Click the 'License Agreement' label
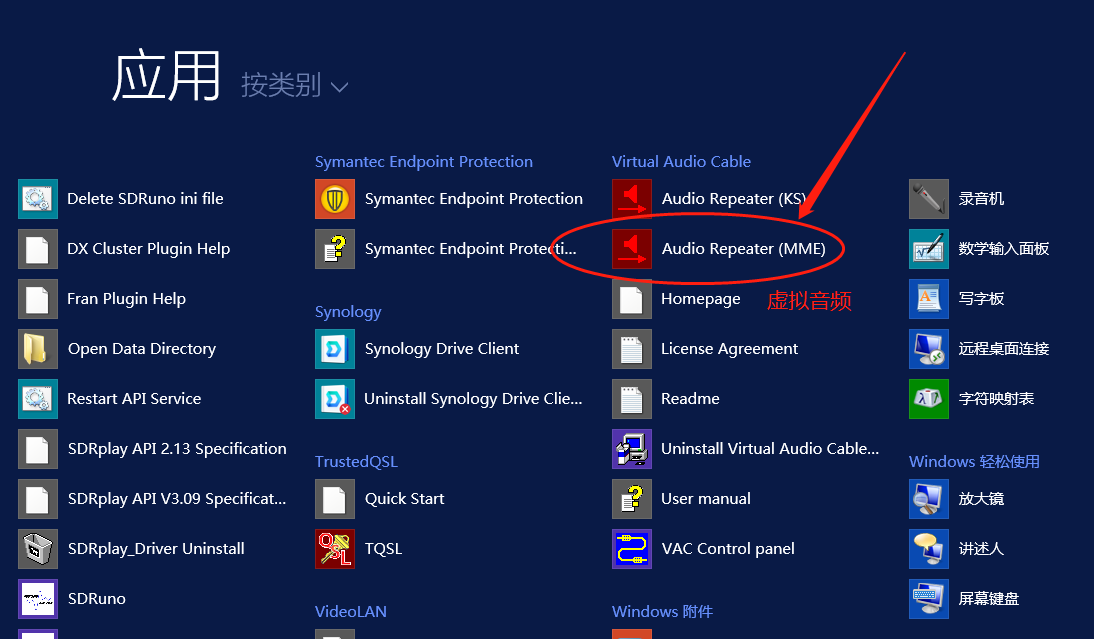Viewport: 1094px width, 639px height. (729, 349)
